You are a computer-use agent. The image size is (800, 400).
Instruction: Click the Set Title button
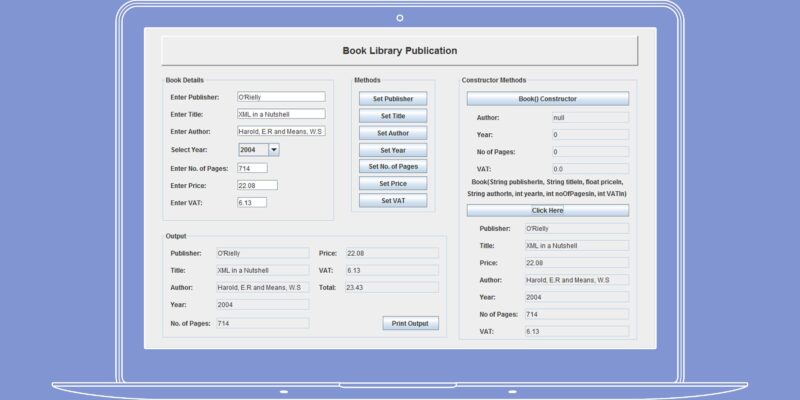(393, 116)
